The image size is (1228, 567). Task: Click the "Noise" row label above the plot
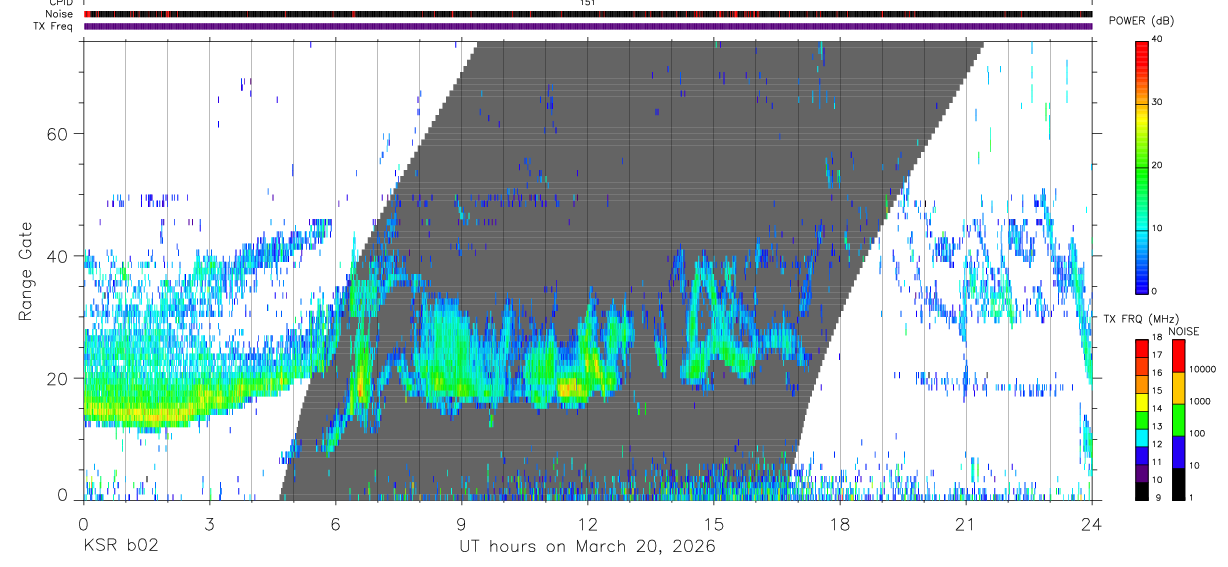(59, 14)
